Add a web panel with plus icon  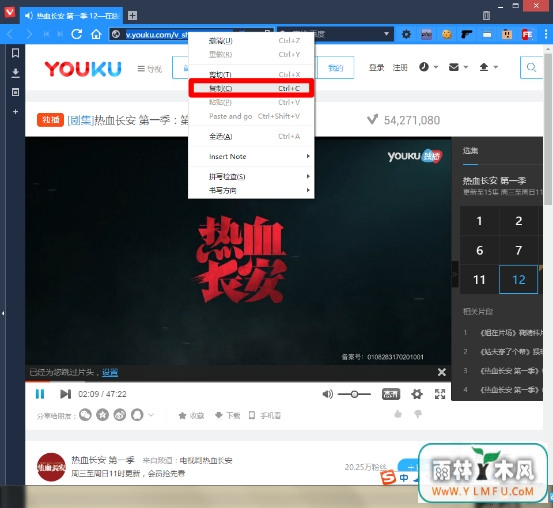tap(15, 112)
